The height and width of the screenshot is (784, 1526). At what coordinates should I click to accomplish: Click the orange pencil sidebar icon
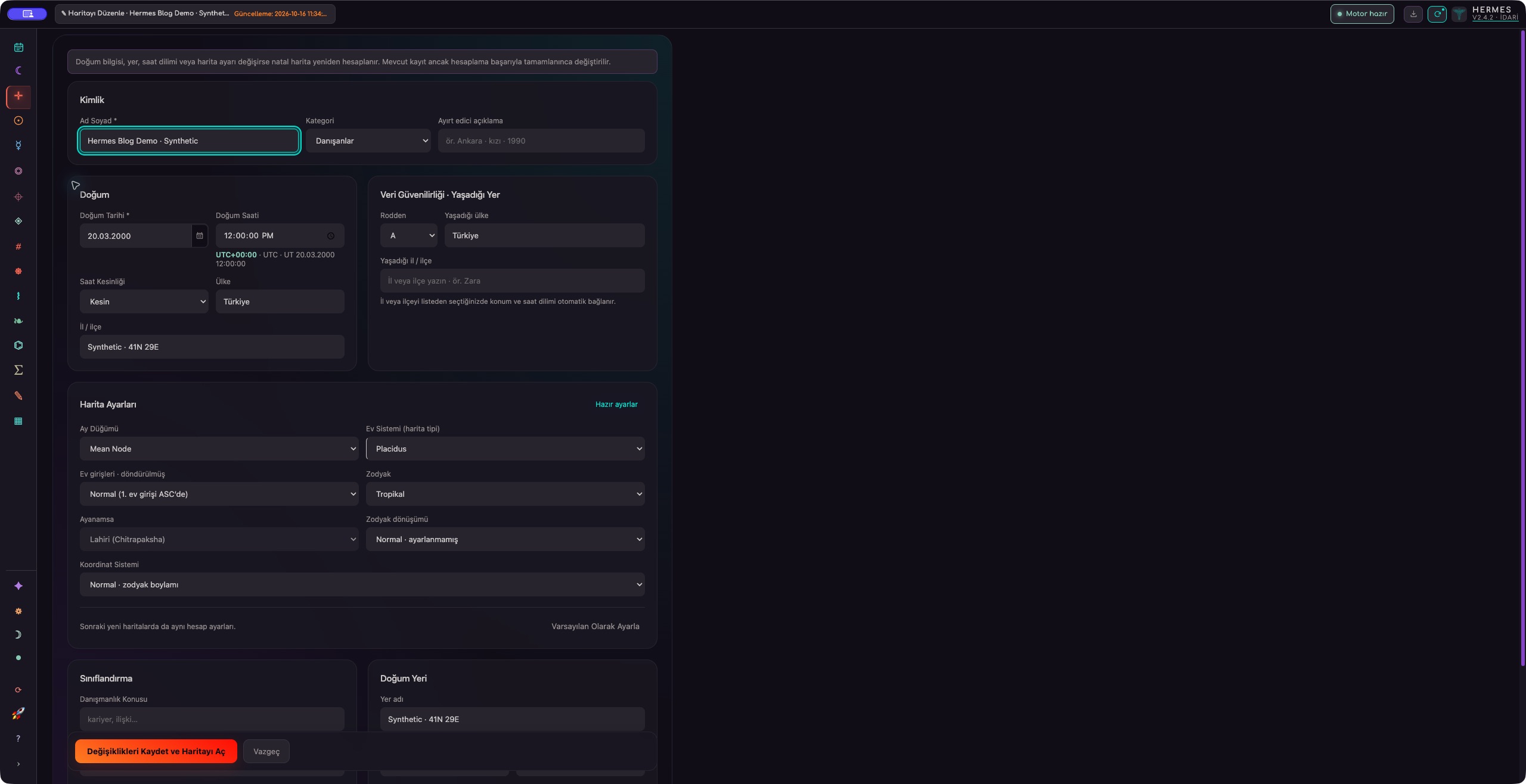click(x=18, y=396)
